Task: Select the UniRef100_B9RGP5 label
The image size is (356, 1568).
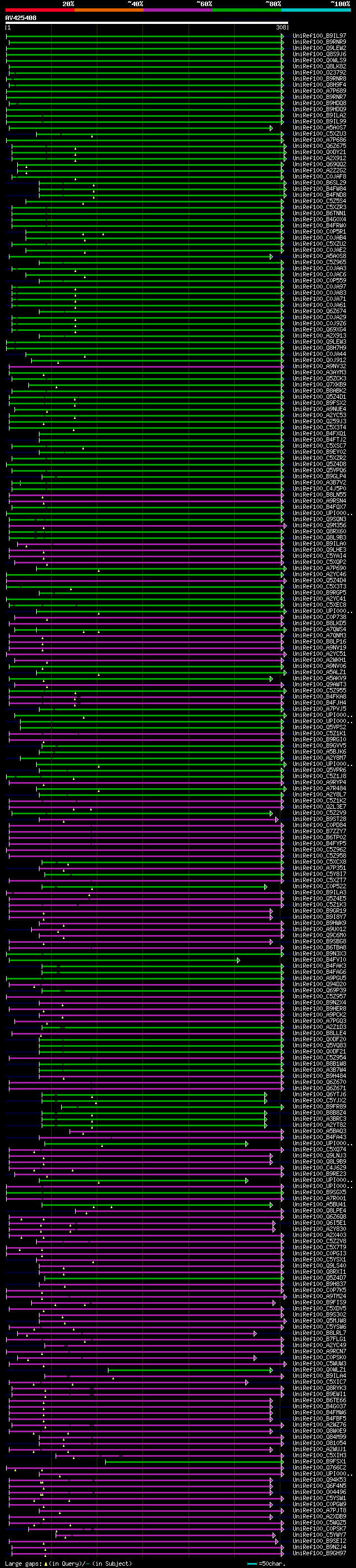Action: pyautogui.click(x=319, y=593)
